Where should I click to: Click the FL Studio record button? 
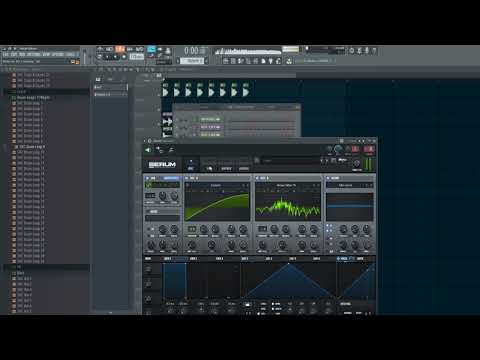coord(124,57)
